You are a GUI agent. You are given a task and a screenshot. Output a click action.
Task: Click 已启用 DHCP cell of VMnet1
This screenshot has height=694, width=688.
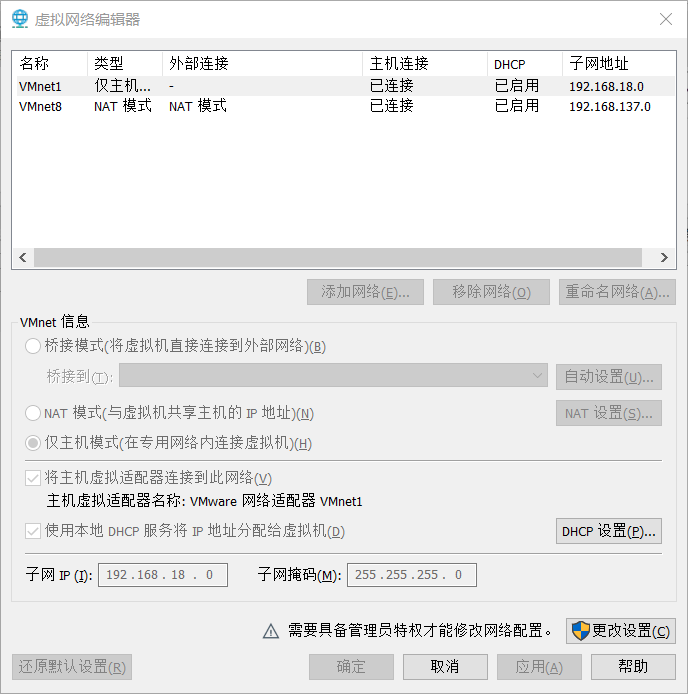tap(517, 86)
